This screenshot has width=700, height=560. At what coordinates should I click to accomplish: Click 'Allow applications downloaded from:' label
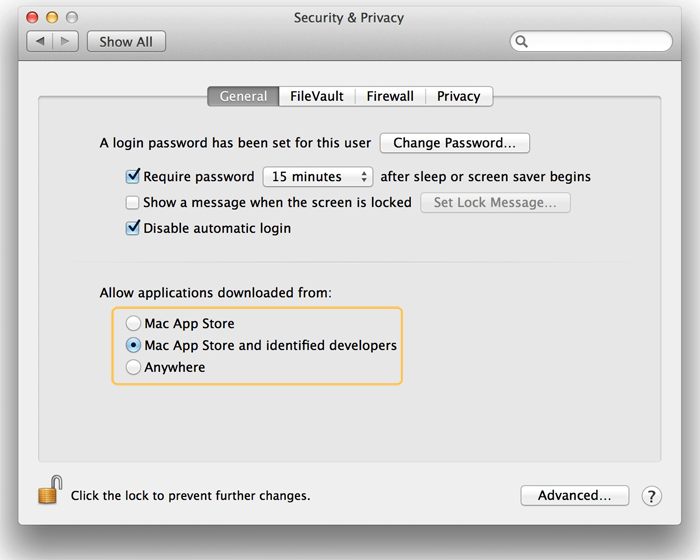point(216,293)
